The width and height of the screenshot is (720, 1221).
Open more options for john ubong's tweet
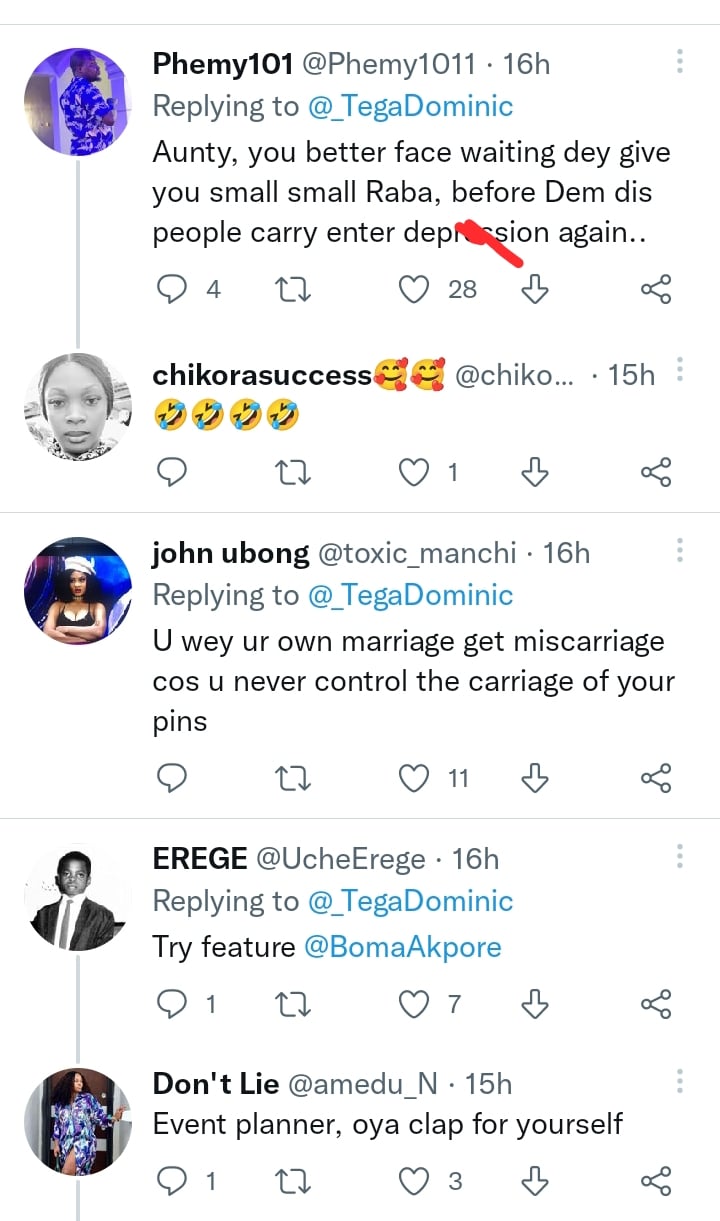click(680, 551)
